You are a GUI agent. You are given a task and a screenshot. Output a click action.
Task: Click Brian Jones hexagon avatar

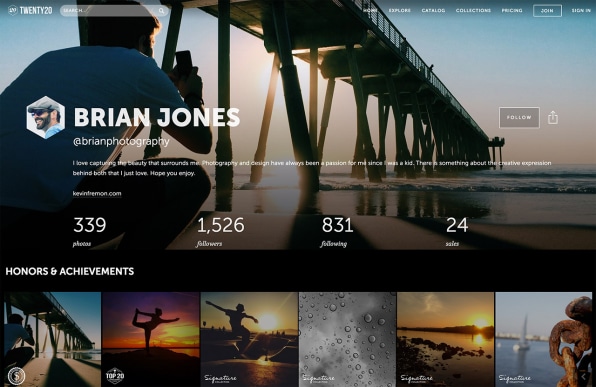(x=46, y=117)
